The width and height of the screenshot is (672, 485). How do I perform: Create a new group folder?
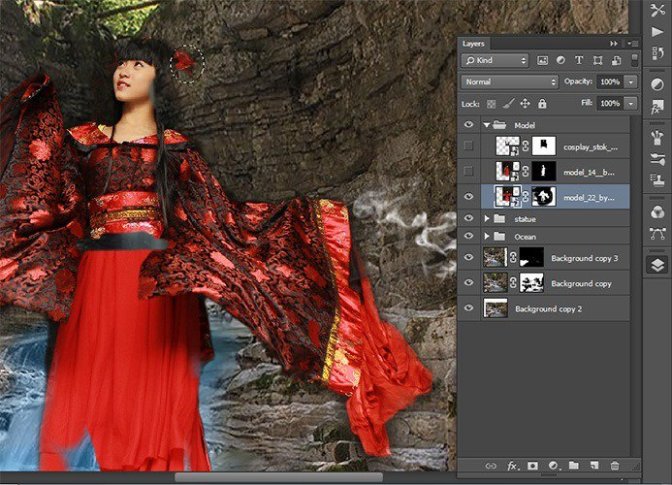[x=573, y=466]
